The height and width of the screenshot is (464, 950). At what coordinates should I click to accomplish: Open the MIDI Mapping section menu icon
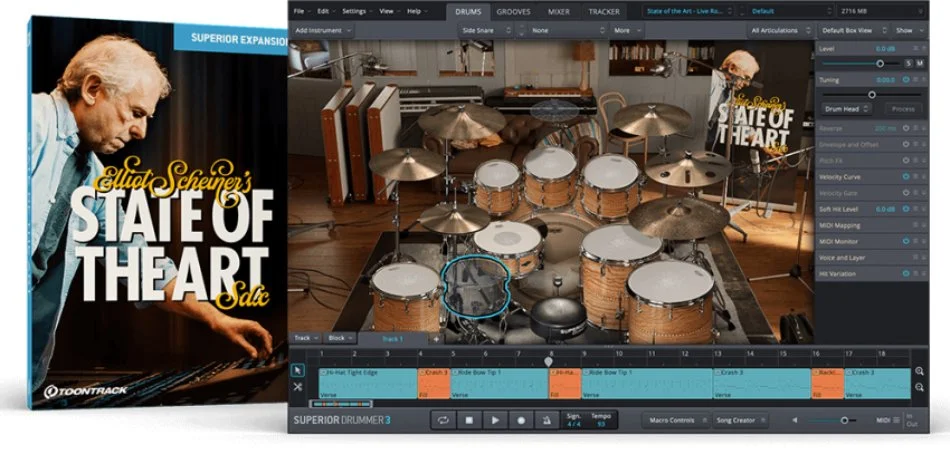tap(915, 225)
